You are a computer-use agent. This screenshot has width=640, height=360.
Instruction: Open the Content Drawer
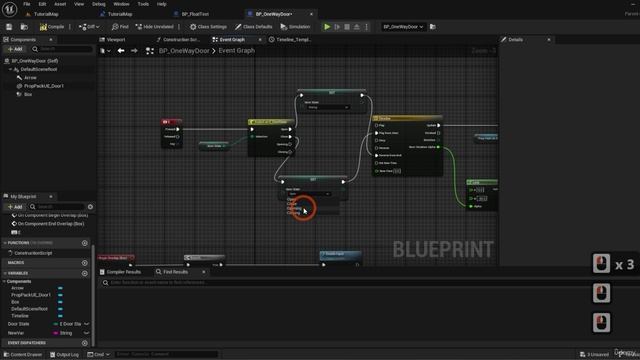click(x=23, y=354)
